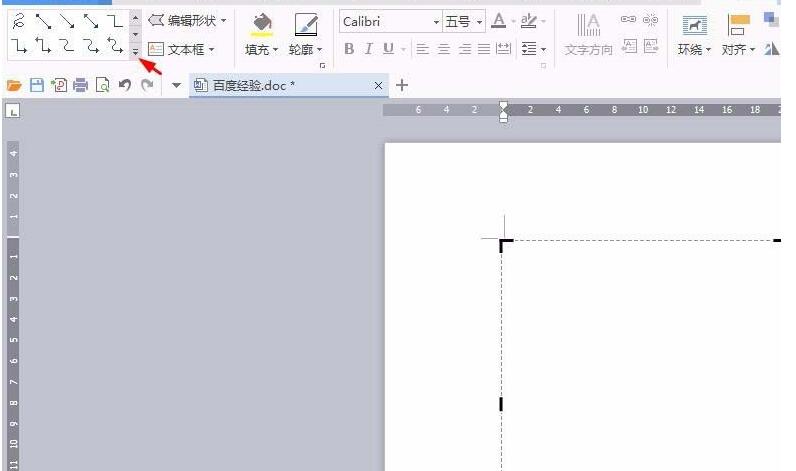This screenshot has width=796, height=471.
Task: Toggle italic formatting
Action: pos(369,49)
